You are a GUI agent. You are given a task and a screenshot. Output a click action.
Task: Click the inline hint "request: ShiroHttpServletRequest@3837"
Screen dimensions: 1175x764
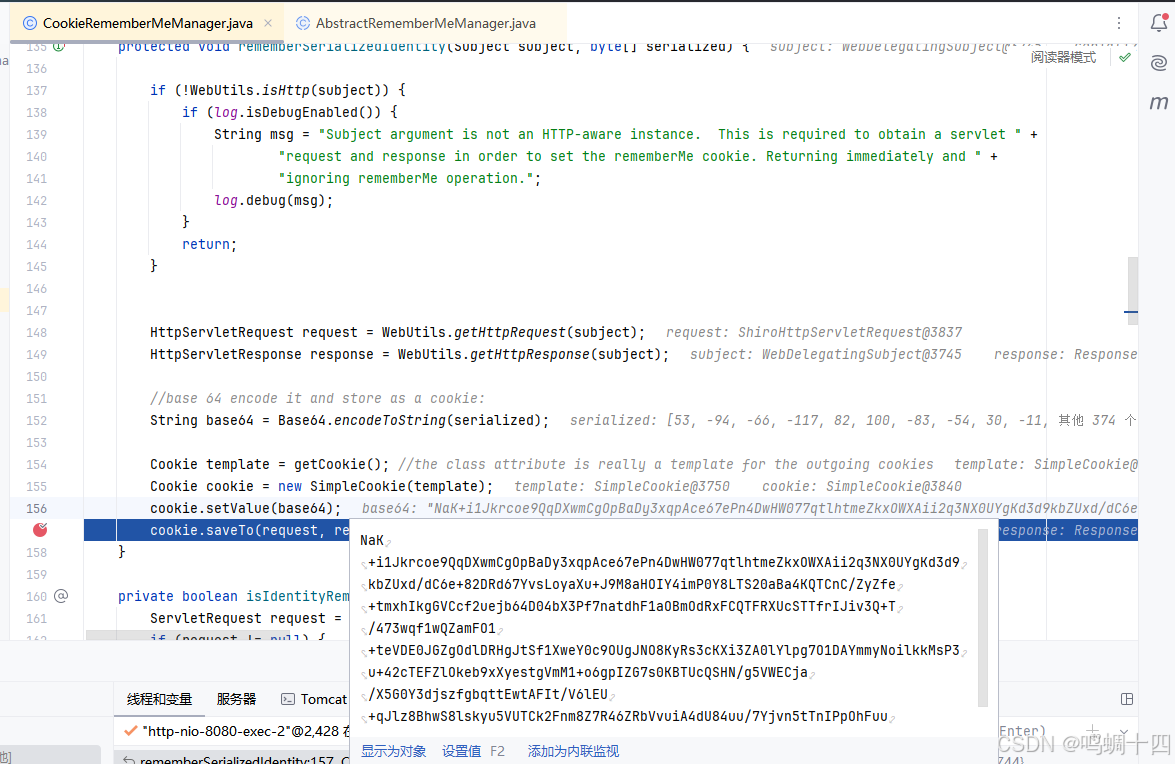pos(814,333)
